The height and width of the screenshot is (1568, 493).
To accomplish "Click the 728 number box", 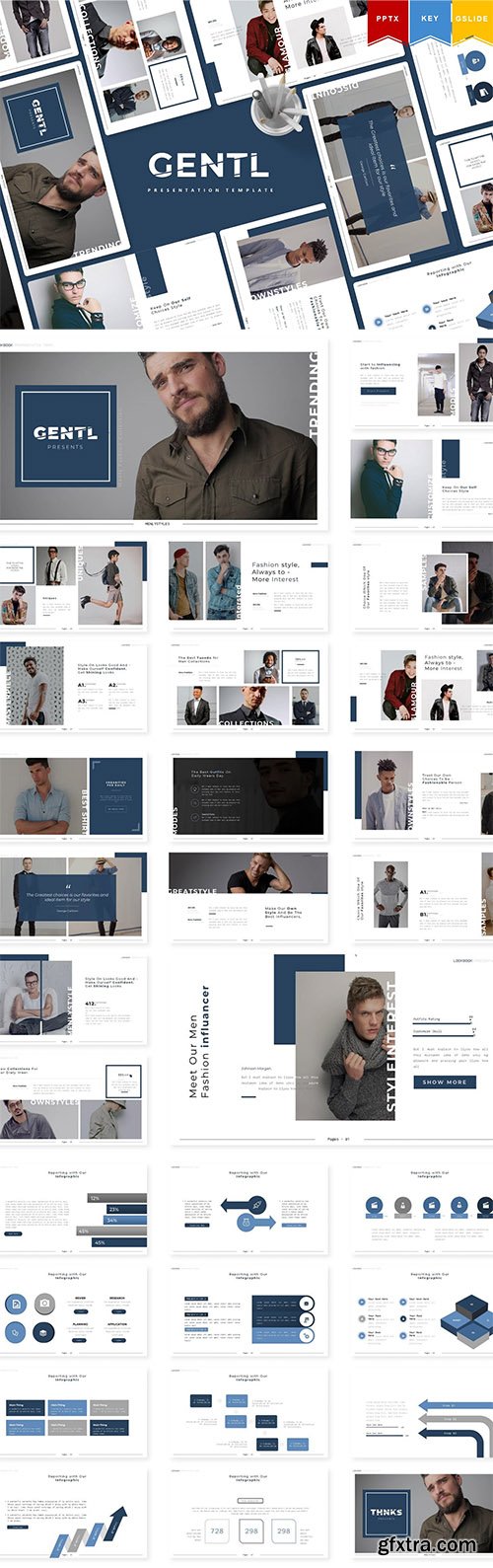I will click(217, 1531).
